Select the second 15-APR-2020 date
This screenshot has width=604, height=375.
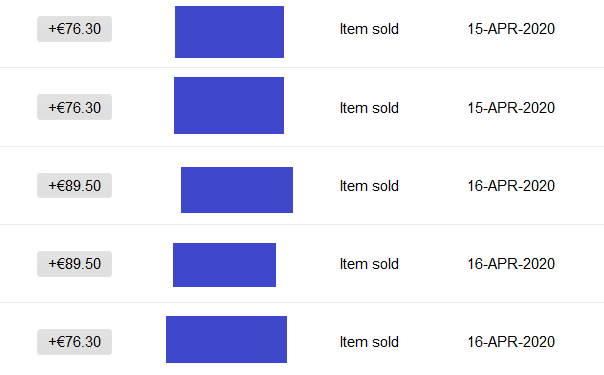[511, 108]
